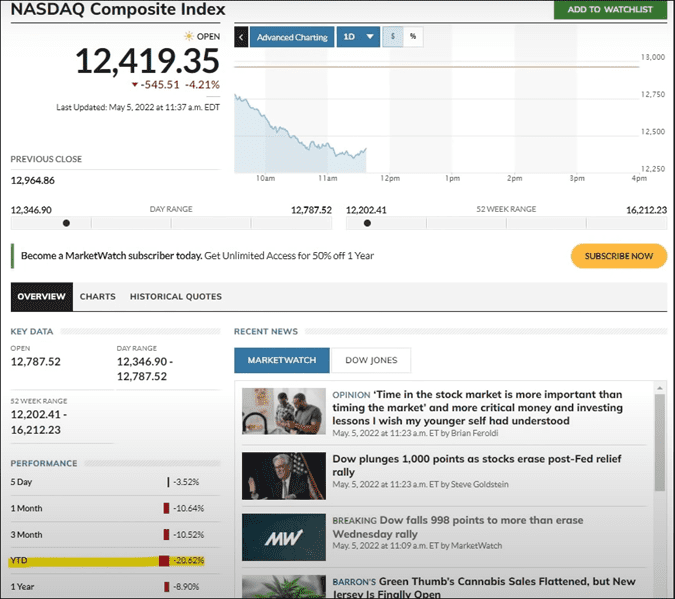Switch chart to percent change mode
The height and width of the screenshot is (599, 675).
413,37
